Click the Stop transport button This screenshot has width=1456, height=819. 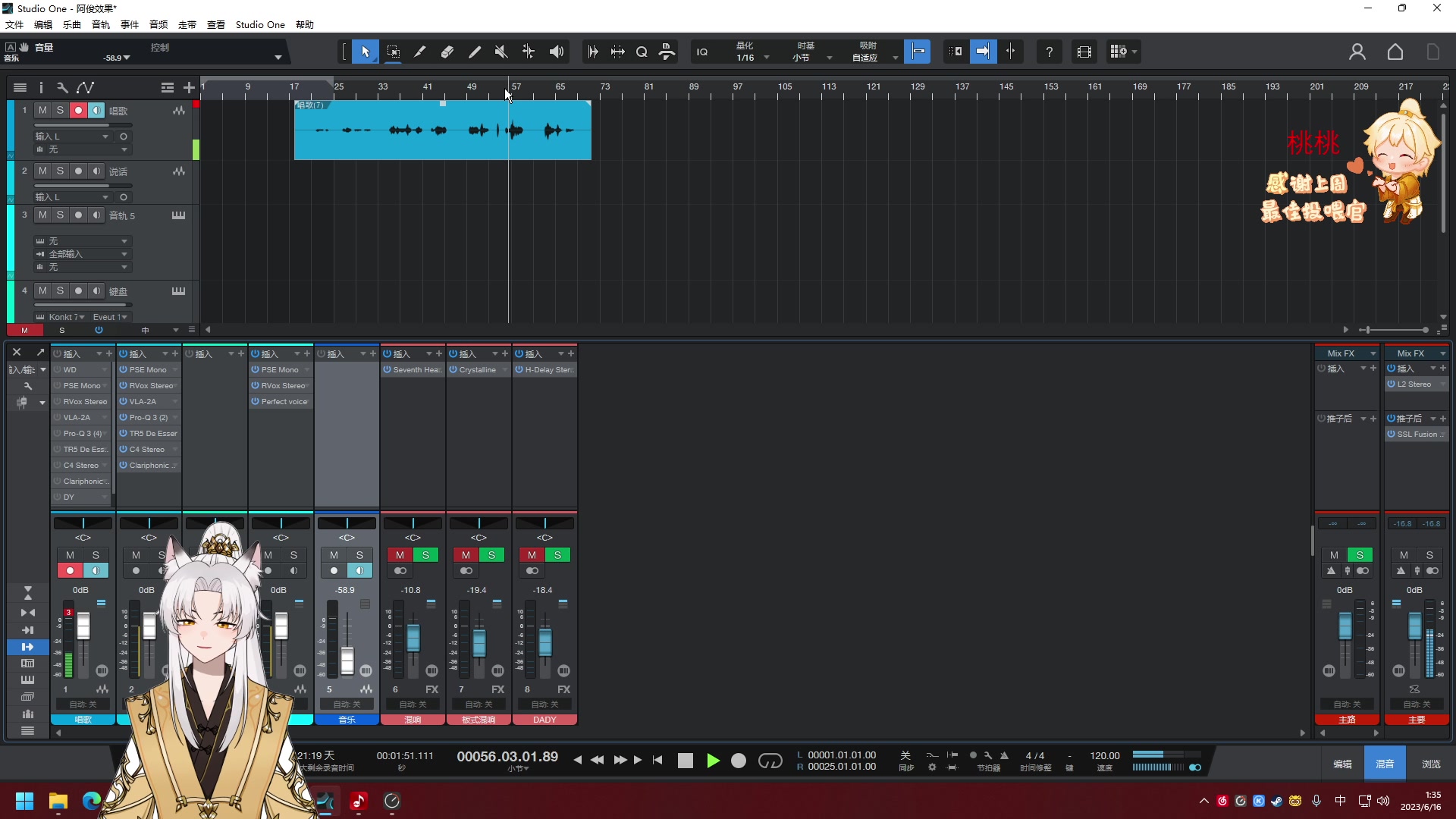[x=686, y=761]
